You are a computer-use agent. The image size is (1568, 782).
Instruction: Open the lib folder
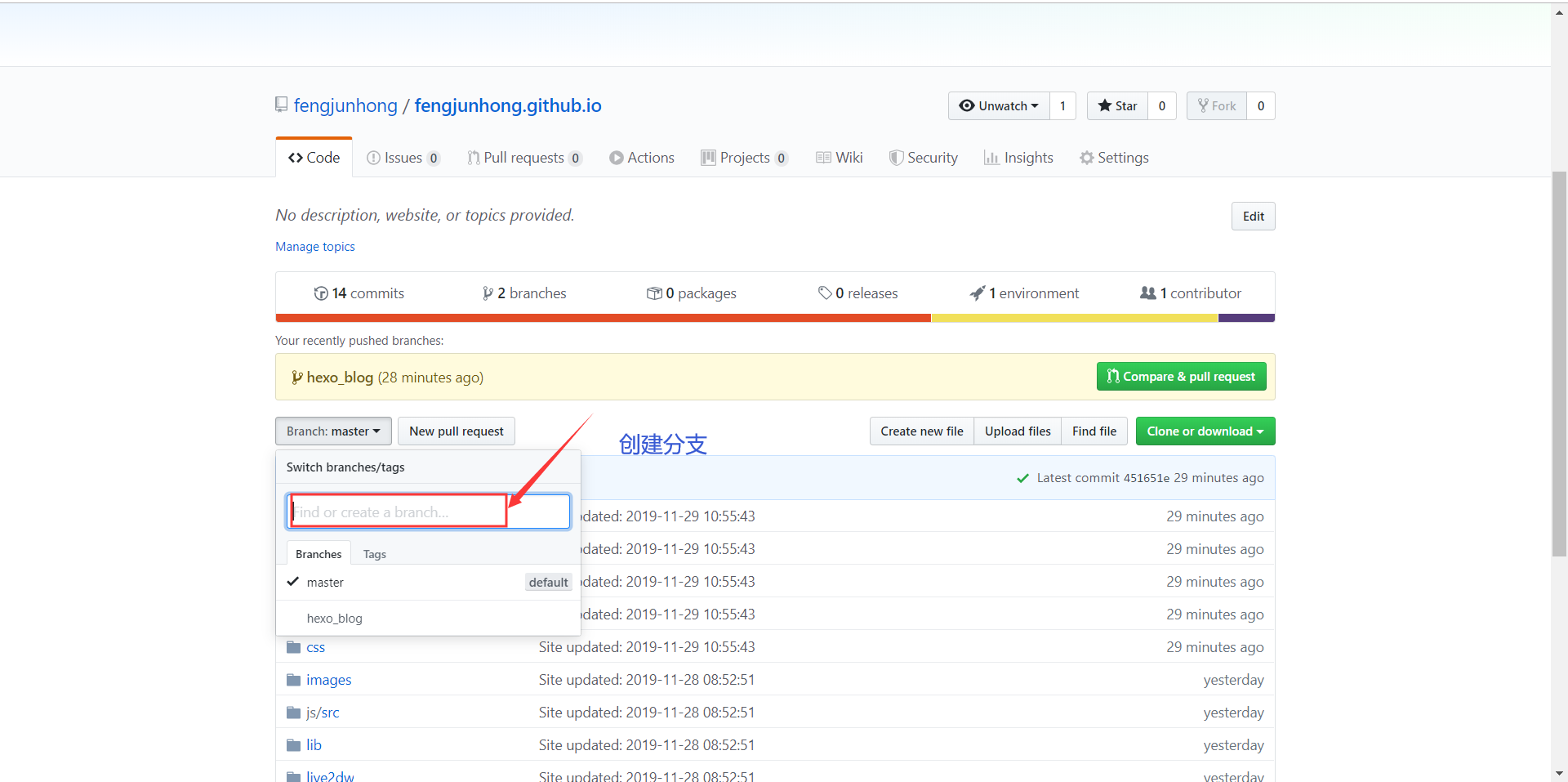pyautogui.click(x=314, y=745)
